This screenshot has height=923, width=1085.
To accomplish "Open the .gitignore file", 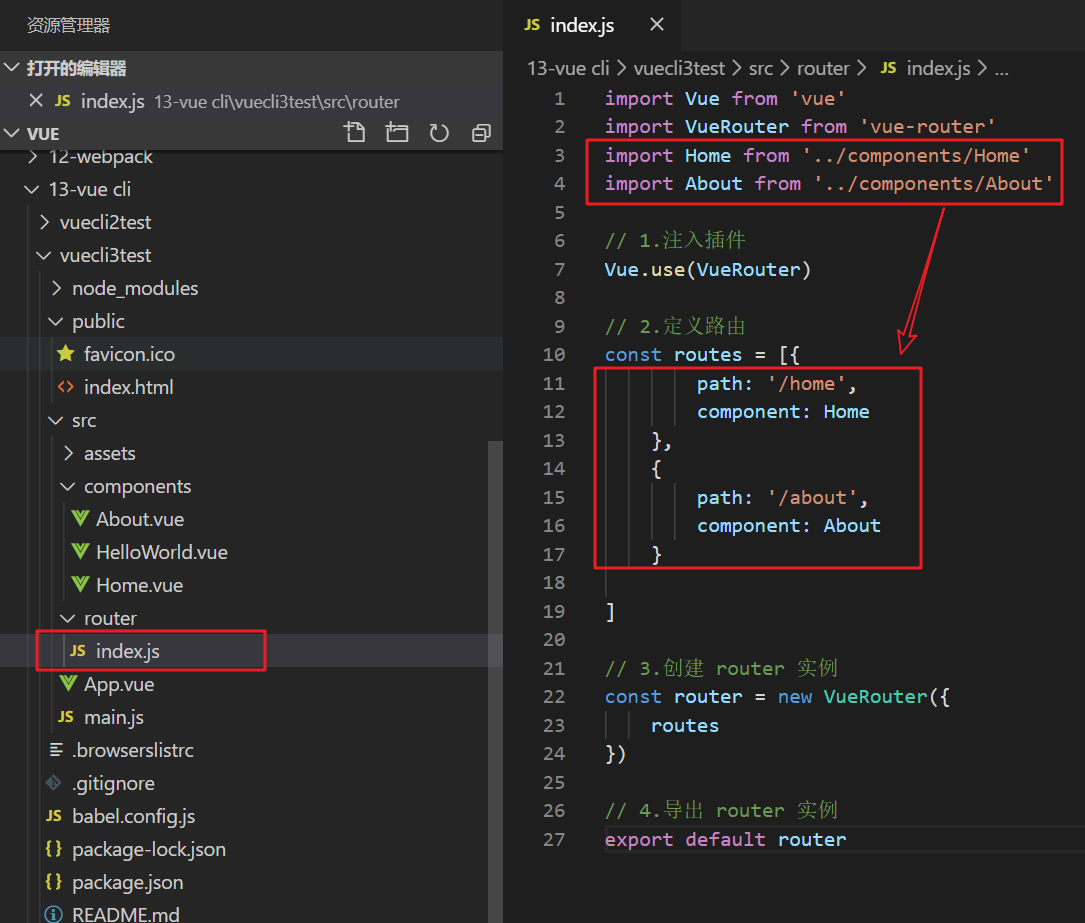I will click(113, 783).
